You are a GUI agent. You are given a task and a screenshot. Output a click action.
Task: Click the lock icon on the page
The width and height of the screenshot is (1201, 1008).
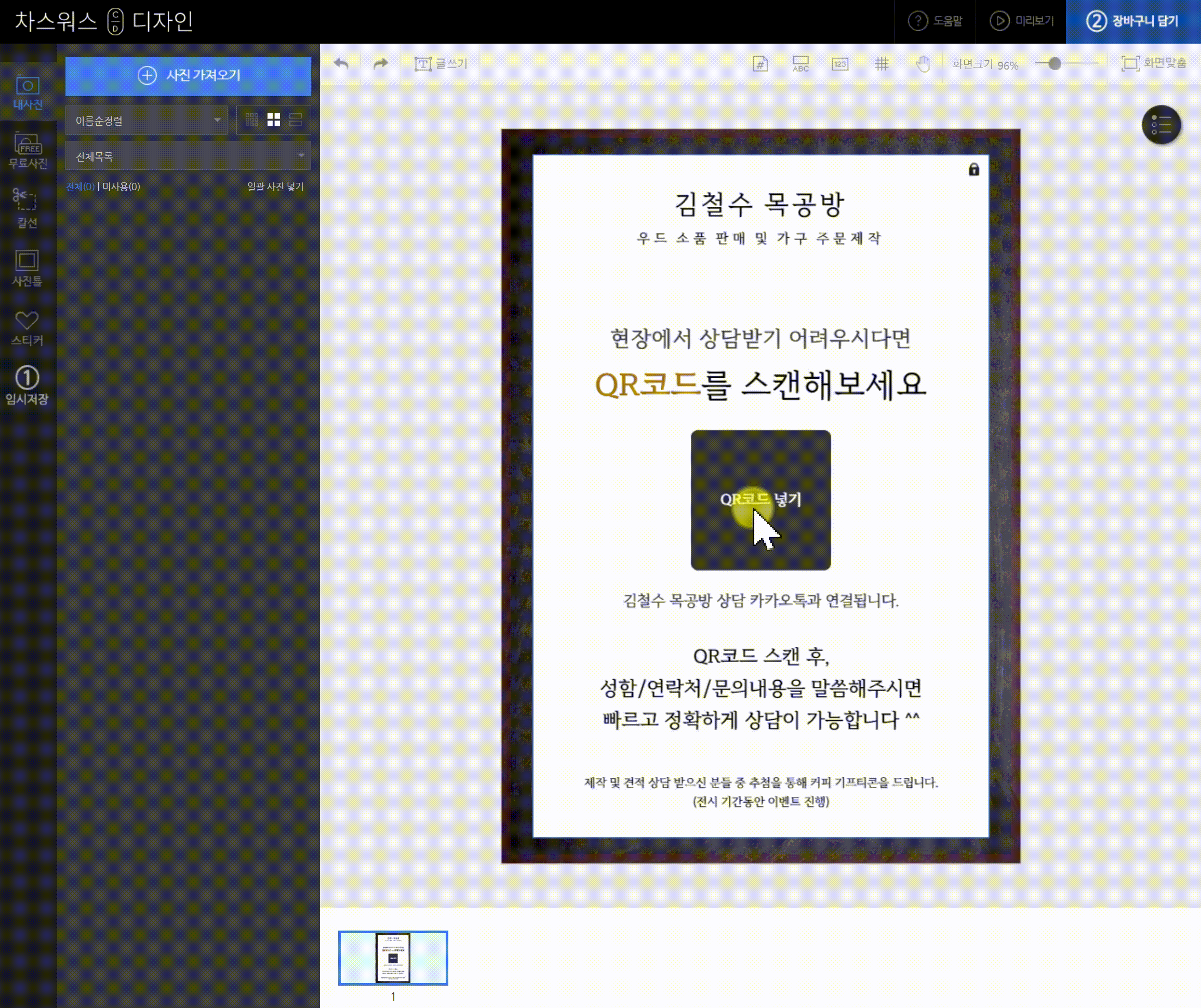coord(974,169)
